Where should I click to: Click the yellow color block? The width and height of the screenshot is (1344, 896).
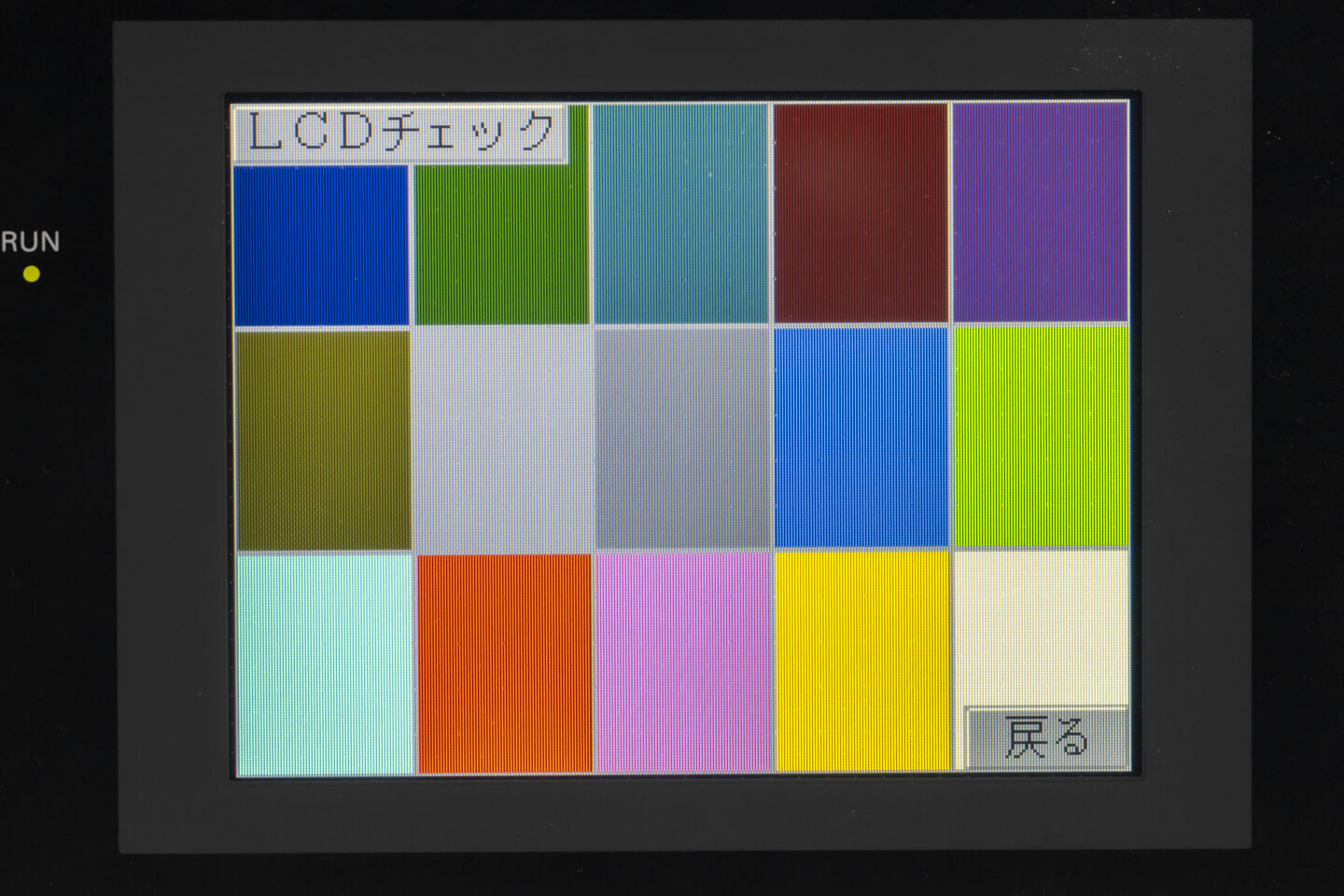[862, 662]
